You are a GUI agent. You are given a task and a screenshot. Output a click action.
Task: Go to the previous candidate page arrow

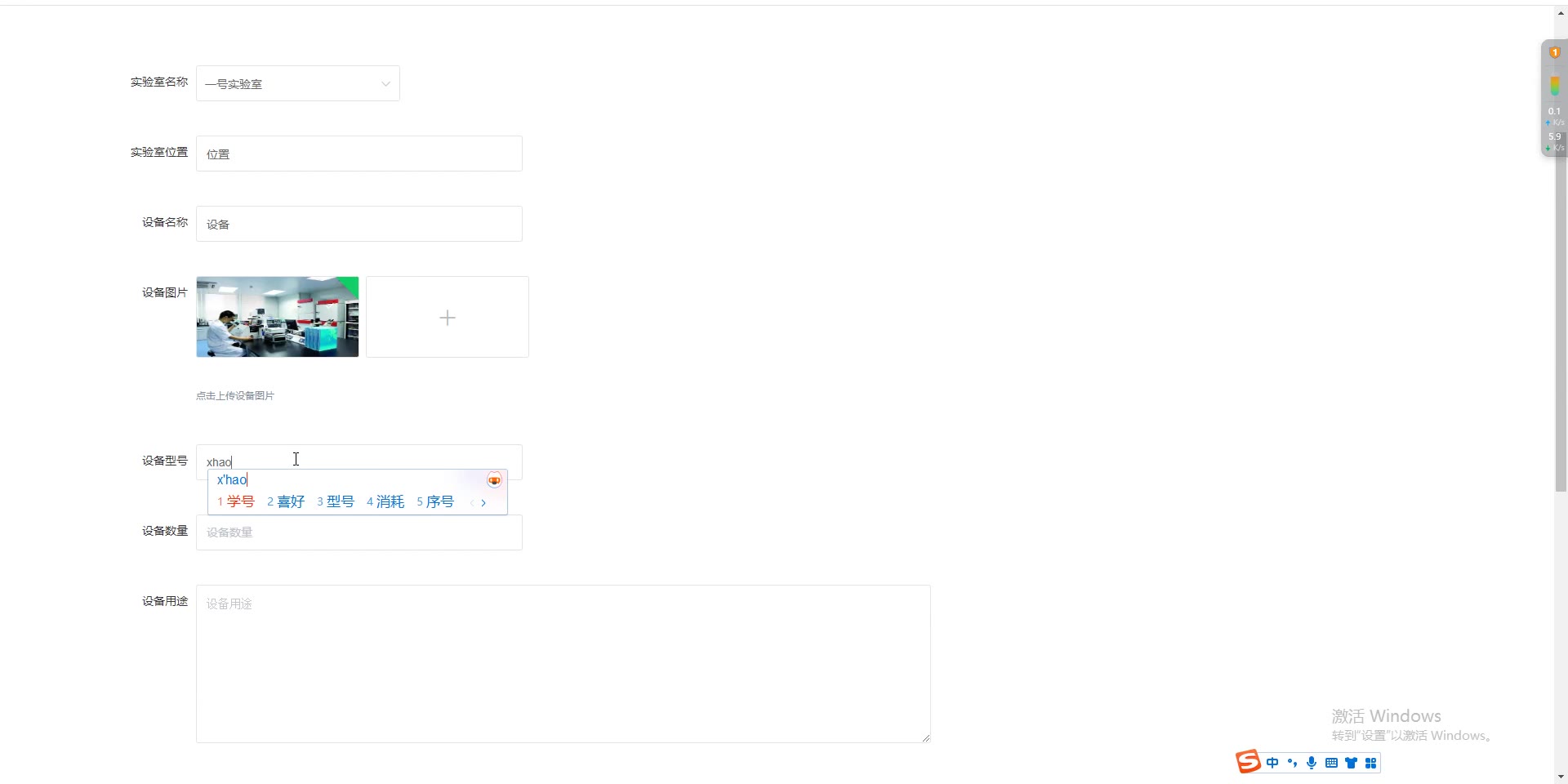pos(471,502)
